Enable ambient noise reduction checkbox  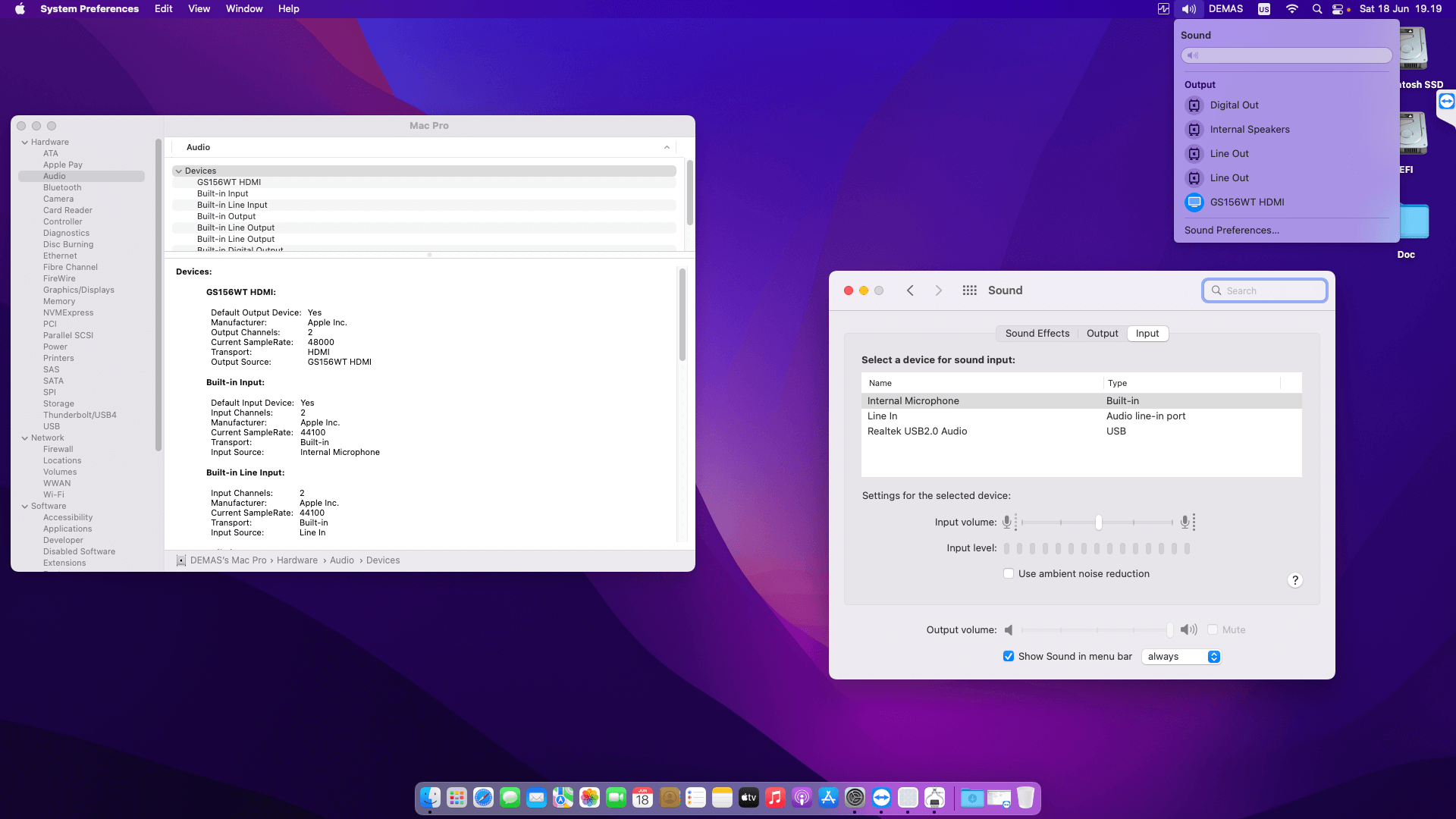click(1009, 574)
